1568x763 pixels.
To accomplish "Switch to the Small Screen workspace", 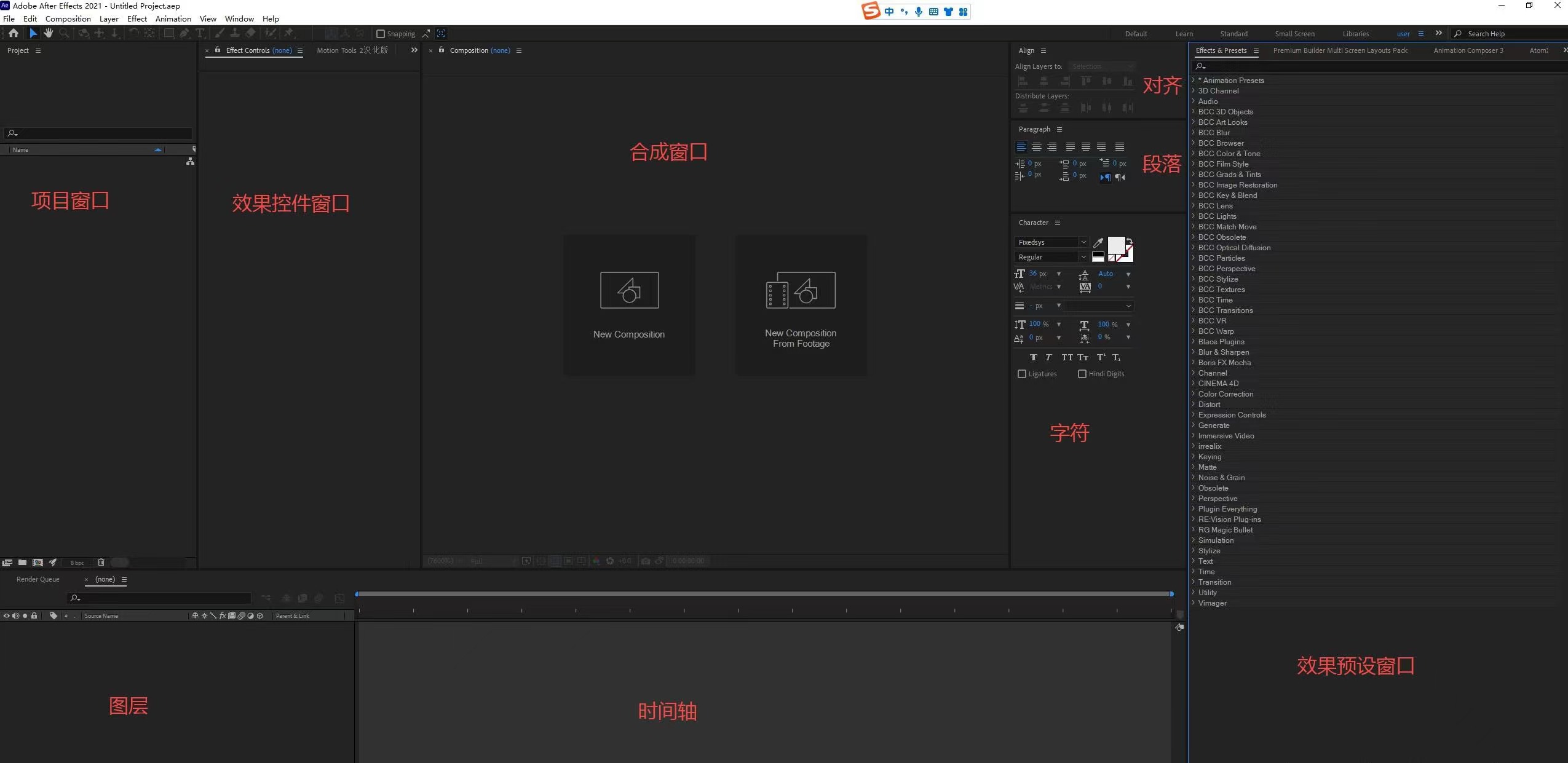I will point(1295,34).
